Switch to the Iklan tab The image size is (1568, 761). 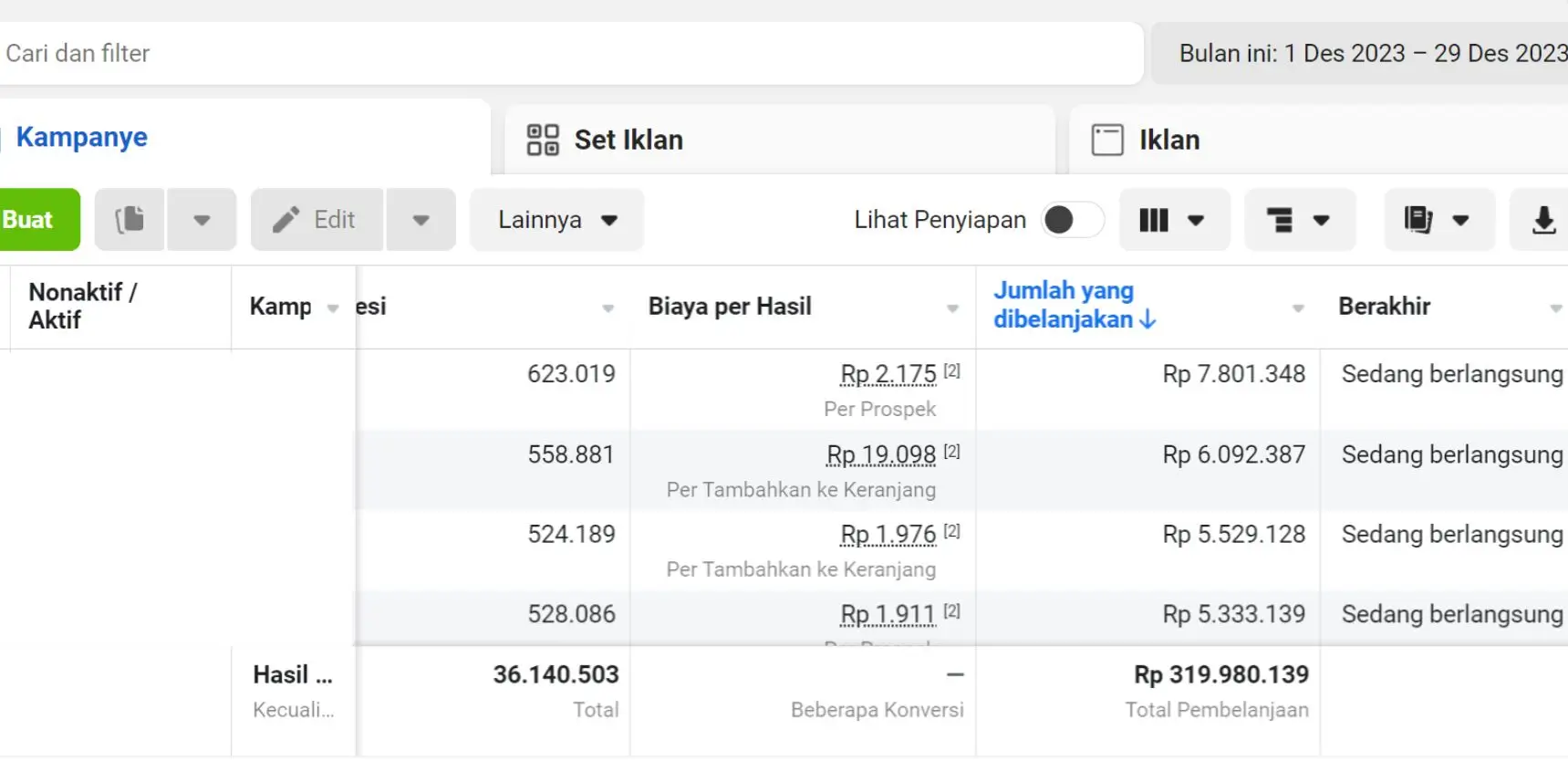[1318, 140]
